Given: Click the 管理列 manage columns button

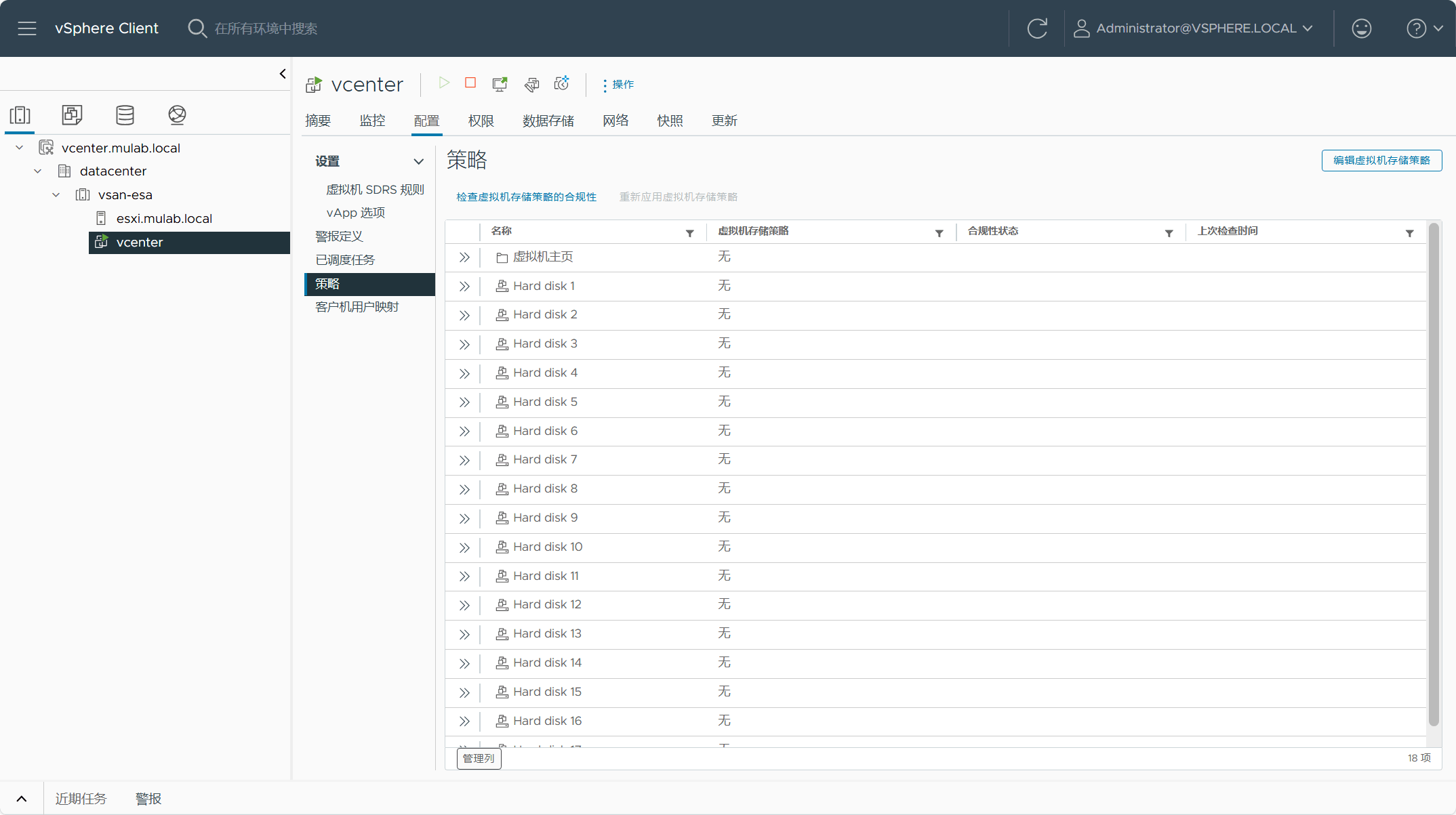Looking at the screenshot, I should (479, 758).
